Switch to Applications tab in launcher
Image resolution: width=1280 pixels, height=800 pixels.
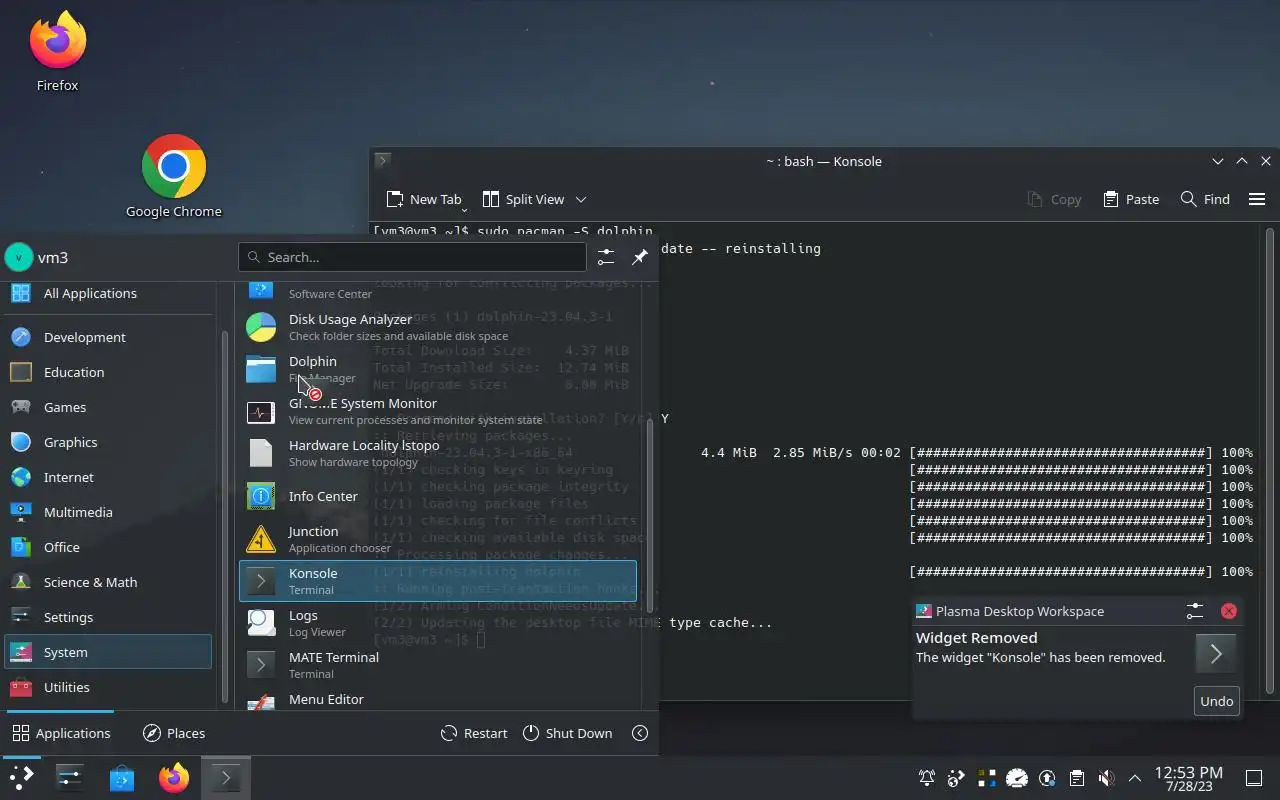pyautogui.click(x=61, y=733)
